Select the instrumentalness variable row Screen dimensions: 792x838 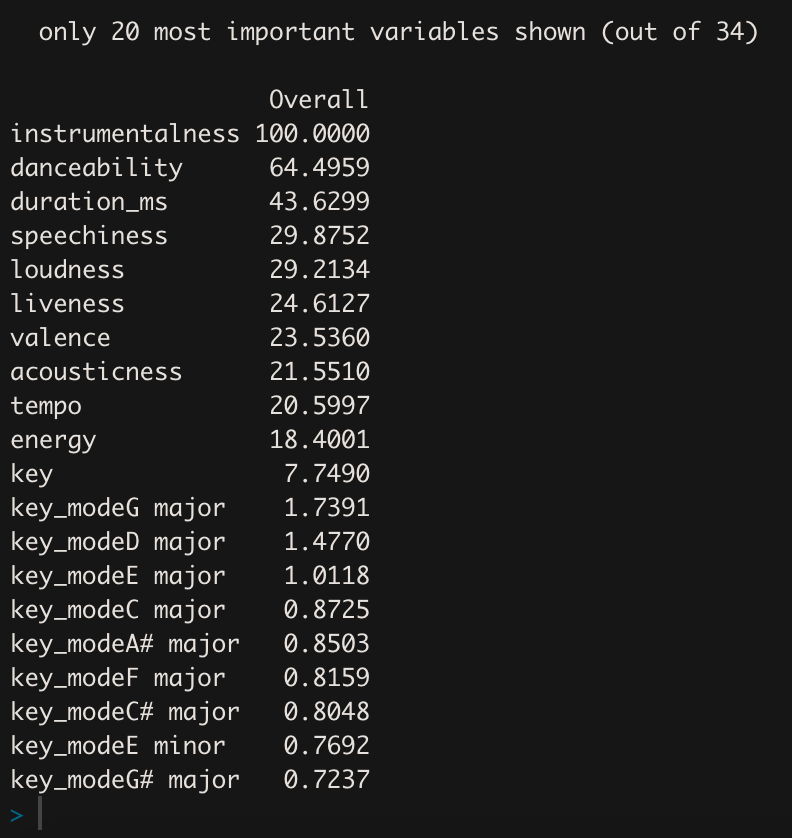pyautogui.click(x=190, y=134)
